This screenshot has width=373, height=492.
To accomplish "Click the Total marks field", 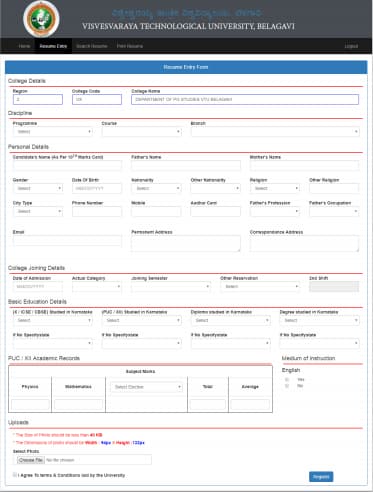I will coord(208,404).
